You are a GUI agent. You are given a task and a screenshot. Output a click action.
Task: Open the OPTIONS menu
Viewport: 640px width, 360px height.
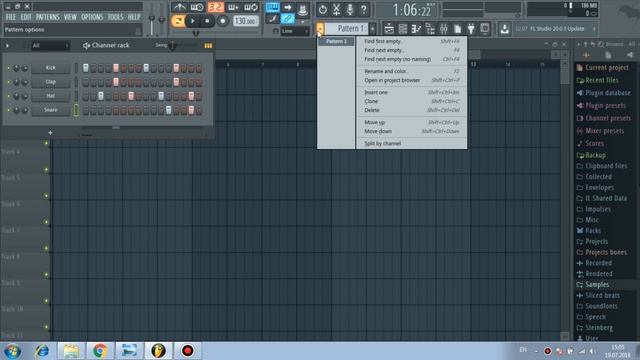92,17
